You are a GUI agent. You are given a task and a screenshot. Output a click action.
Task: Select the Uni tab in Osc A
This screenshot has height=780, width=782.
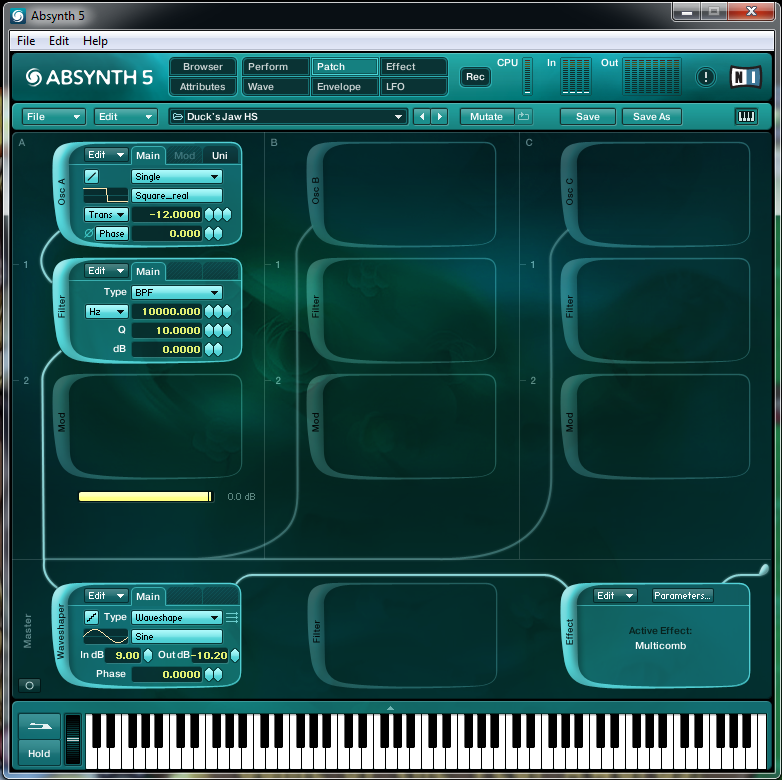(x=219, y=156)
